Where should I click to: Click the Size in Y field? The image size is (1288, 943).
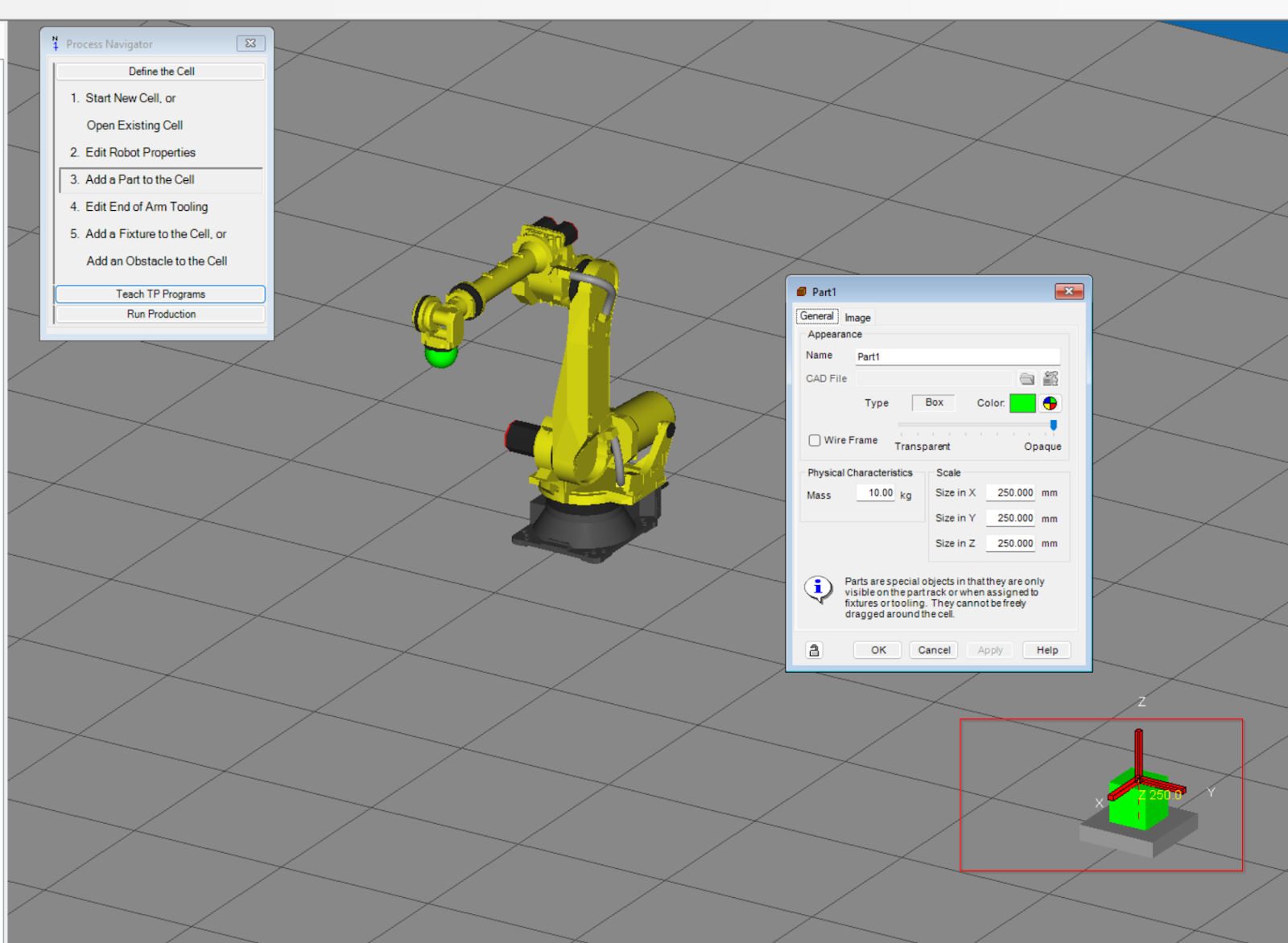click(1011, 518)
